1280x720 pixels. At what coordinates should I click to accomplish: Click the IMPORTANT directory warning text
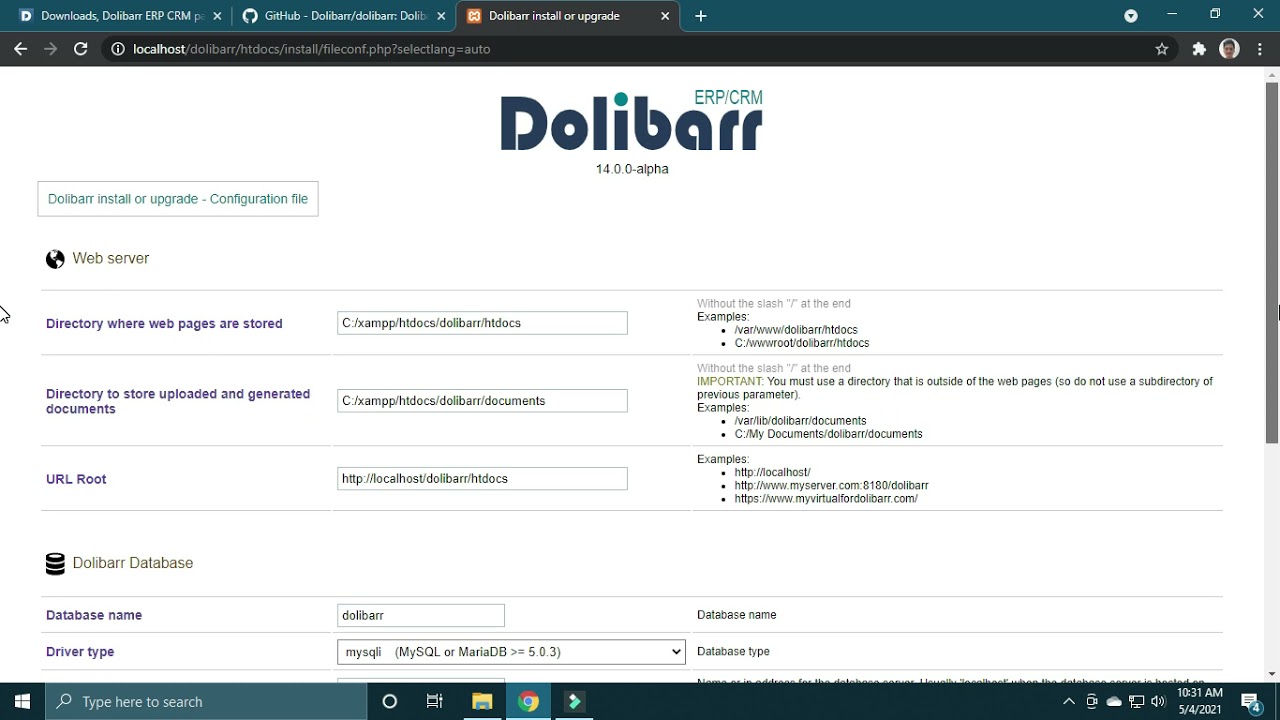pyautogui.click(x=955, y=388)
